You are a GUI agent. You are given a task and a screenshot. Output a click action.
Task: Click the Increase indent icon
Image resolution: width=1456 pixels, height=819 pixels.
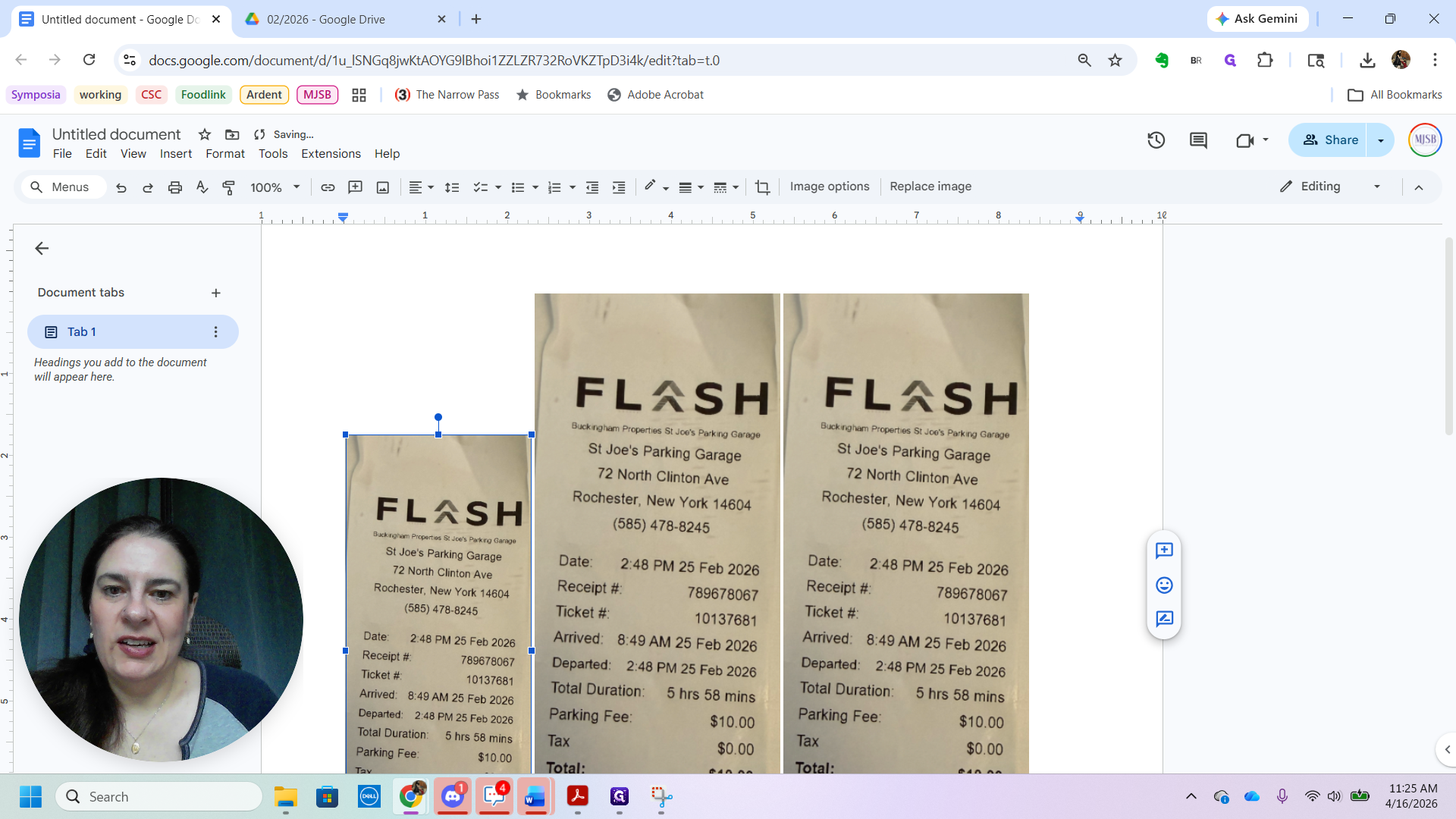tap(619, 187)
